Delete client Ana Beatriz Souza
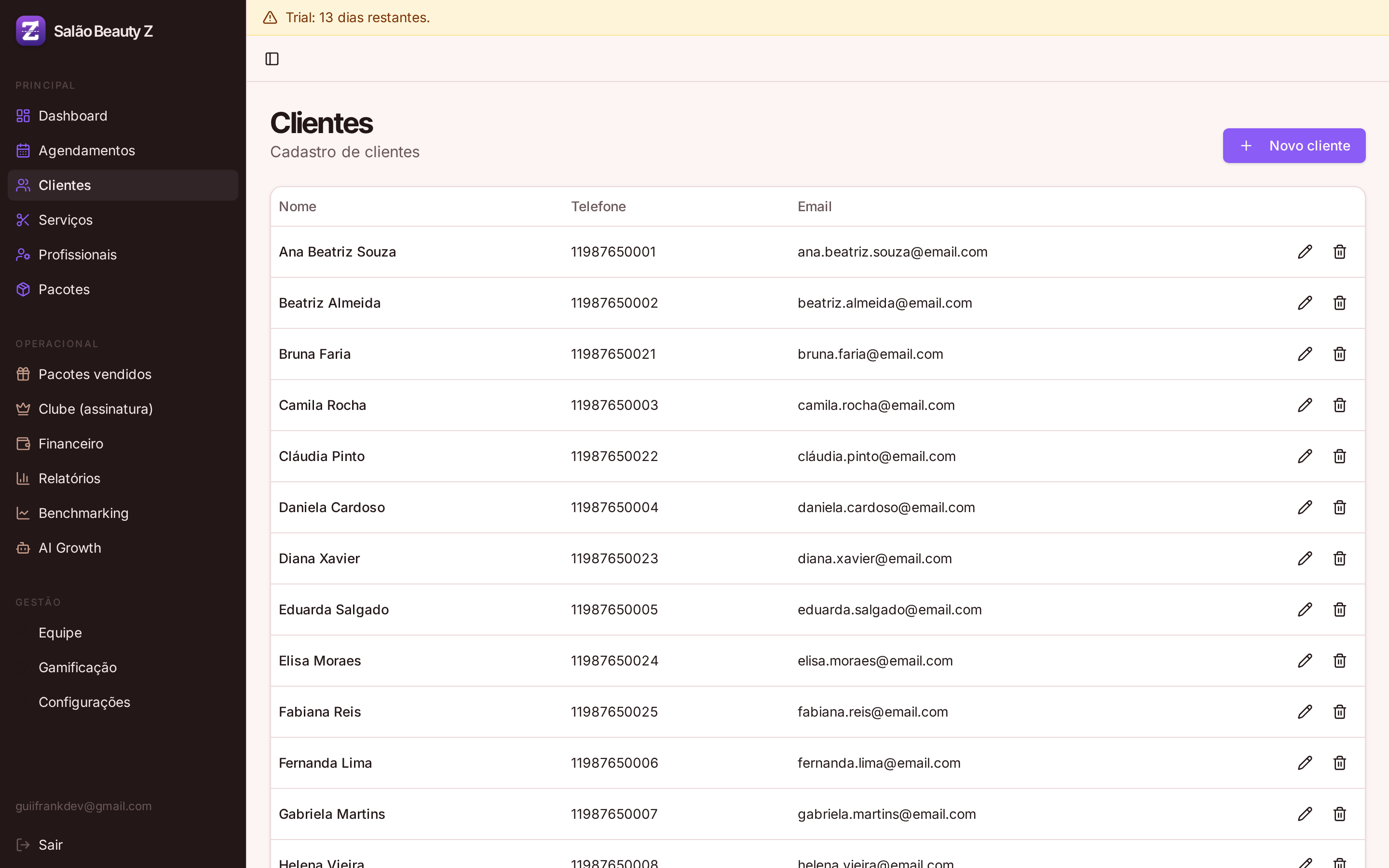The image size is (1389, 868). [1340, 251]
